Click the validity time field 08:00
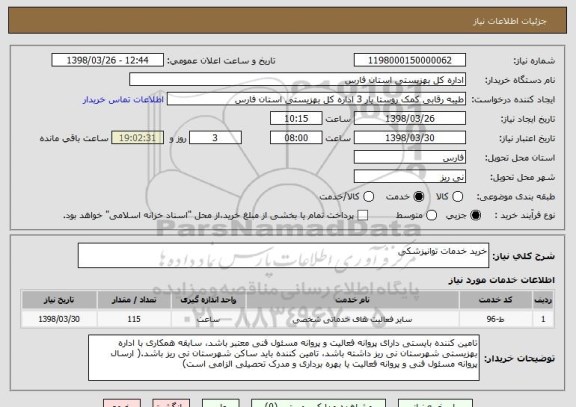 tap(296, 138)
